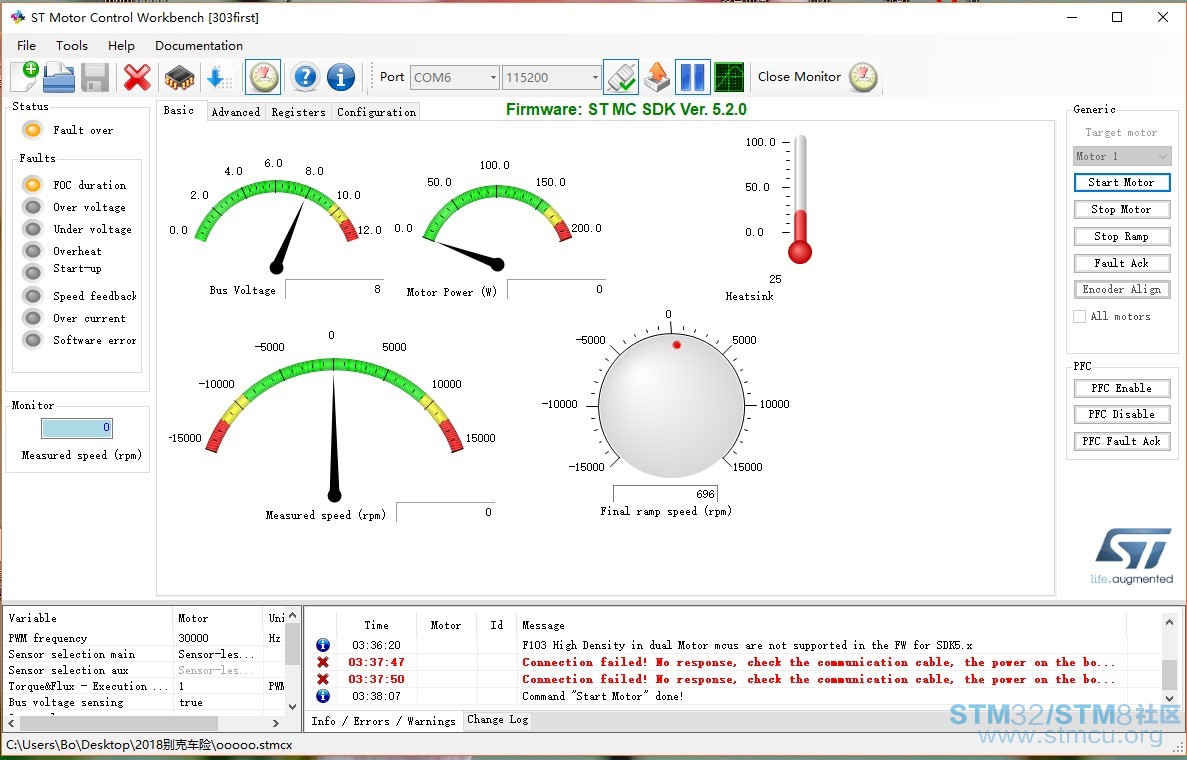This screenshot has height=760, width=1187.
Task: Open the Tools menu
Action: 72,45
